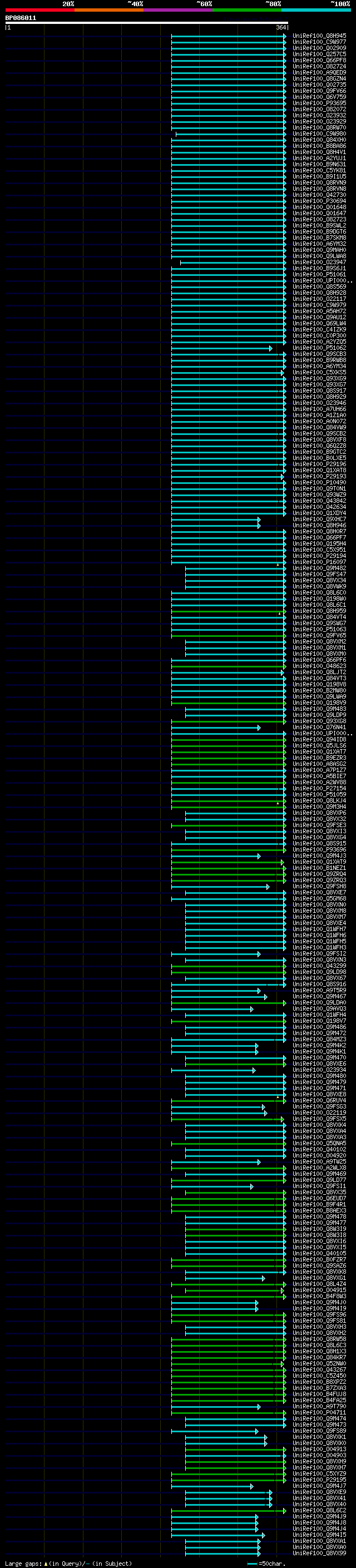Open hit UniRef100_Q8S569
Viewport: 356px width, 1568px height.
[x=319, y=286]
